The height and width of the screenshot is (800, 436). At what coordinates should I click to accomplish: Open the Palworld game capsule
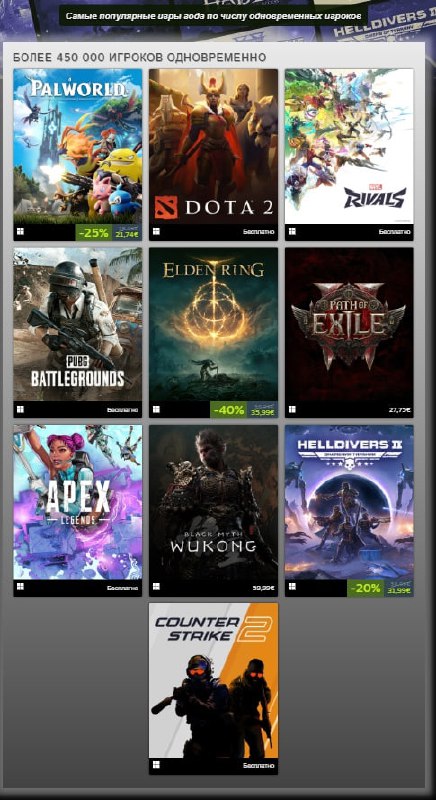click(x=78, y=146)
